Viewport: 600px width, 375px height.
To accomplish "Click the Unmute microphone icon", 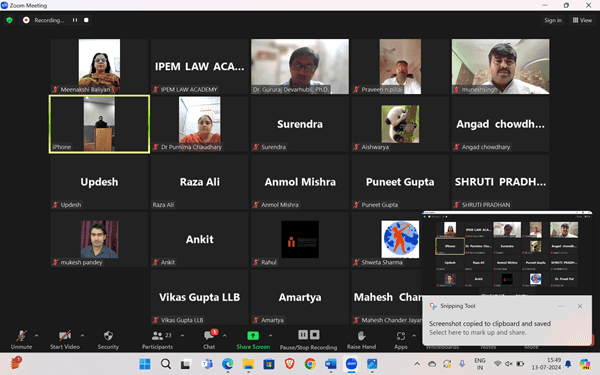I will pyautogui.click(x=21, y=336).
